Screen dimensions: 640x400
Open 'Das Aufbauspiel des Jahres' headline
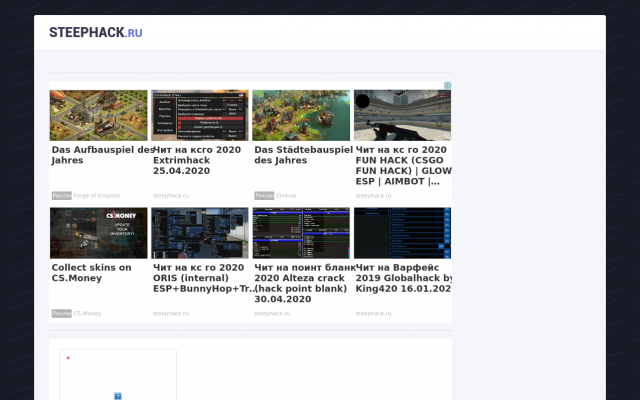(103, 155)
